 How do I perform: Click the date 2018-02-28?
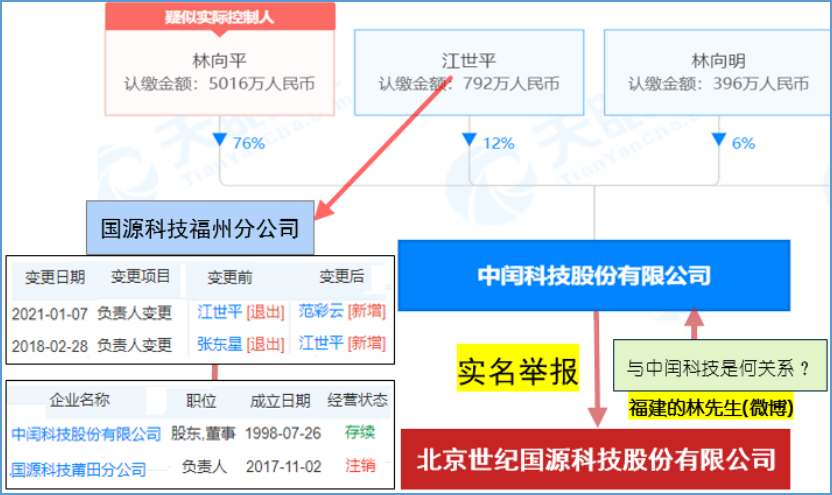[x=49, y=346]
